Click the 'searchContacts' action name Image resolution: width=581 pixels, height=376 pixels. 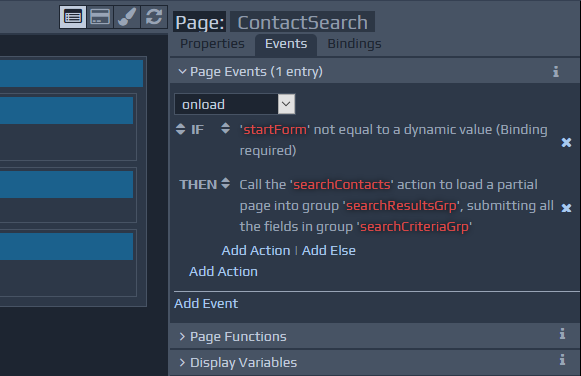pyautogui.click(x=342, y=184)
